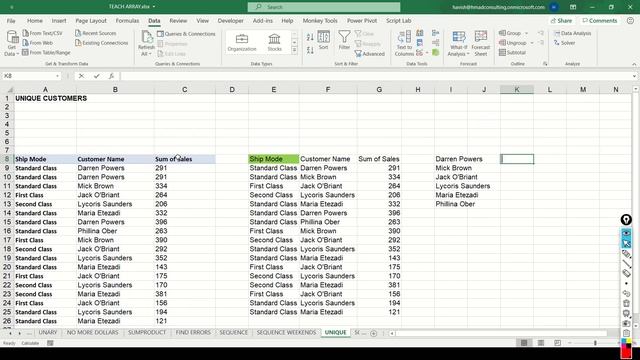Select cell K8

tap(517, 159)
